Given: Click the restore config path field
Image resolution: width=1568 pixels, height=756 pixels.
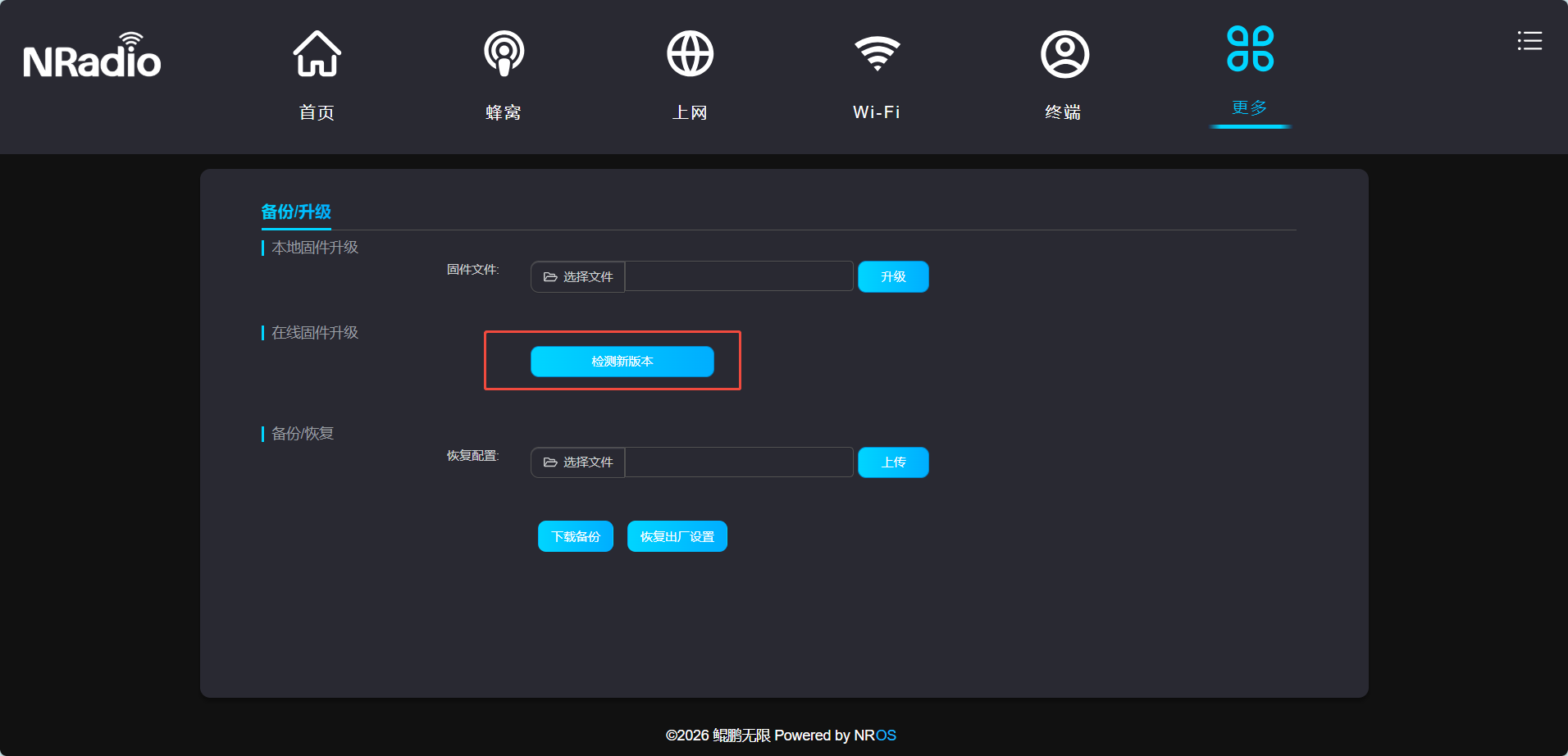Looking at the screenshot, I should click(x=739, y=462).
